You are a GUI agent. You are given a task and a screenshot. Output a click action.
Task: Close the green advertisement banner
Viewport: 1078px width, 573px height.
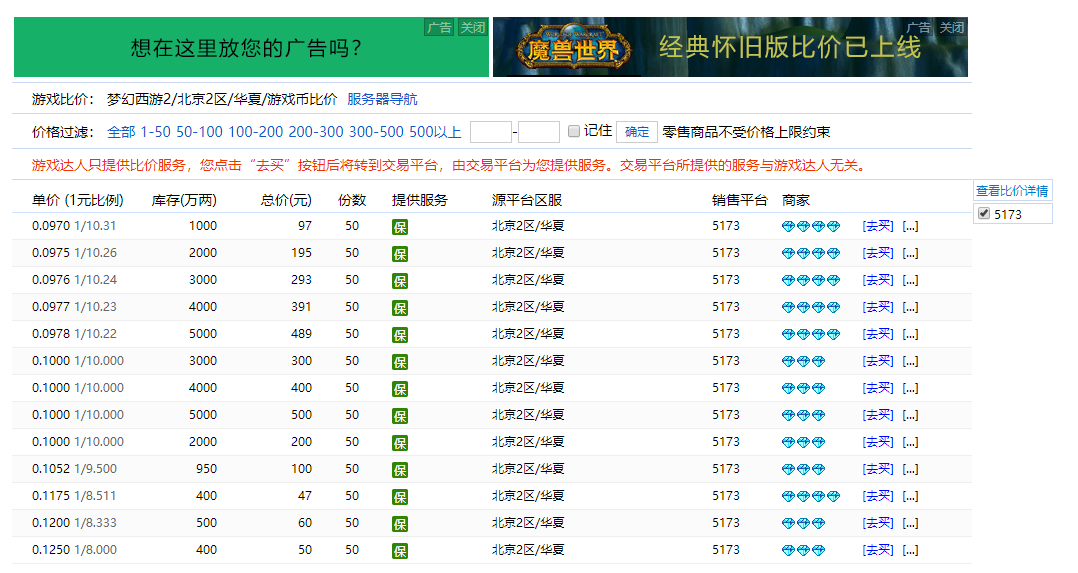tap(472, 27)
